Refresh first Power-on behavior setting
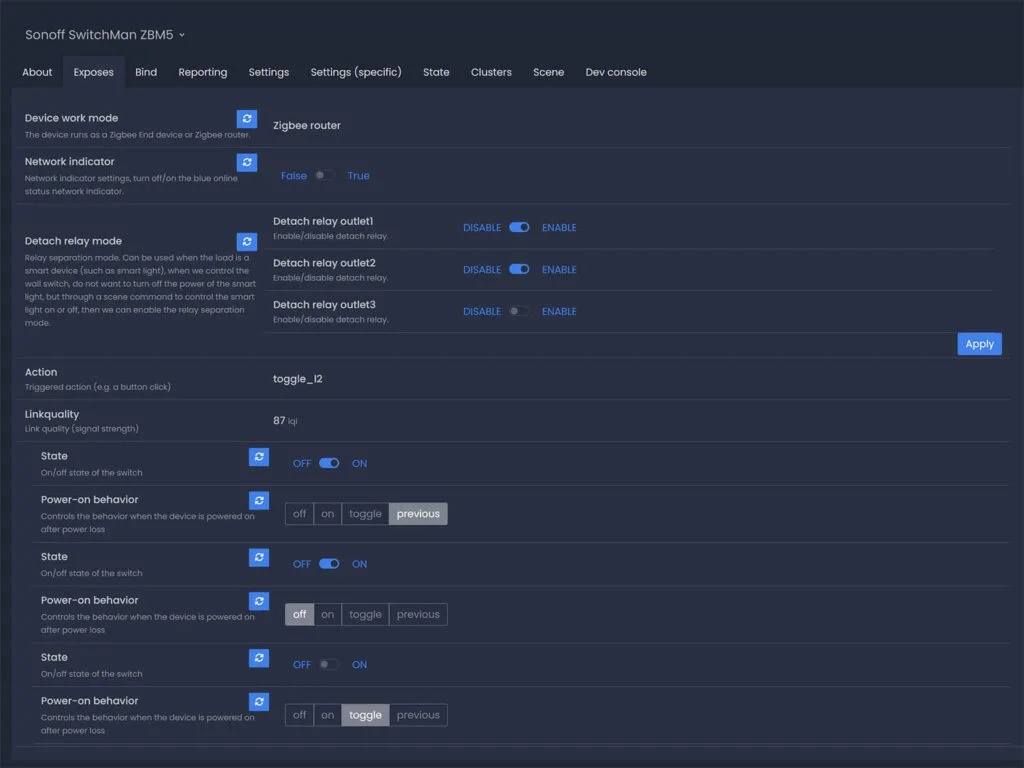The image size is (1024, 768). (x=259, y=500)
